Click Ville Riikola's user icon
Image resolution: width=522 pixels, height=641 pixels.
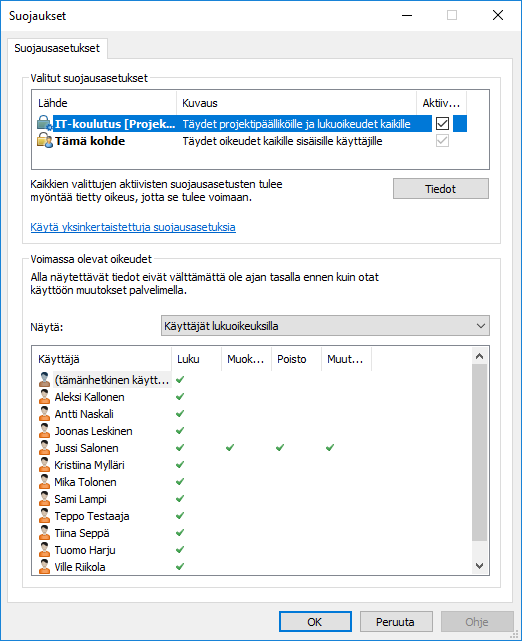point(44,567)
